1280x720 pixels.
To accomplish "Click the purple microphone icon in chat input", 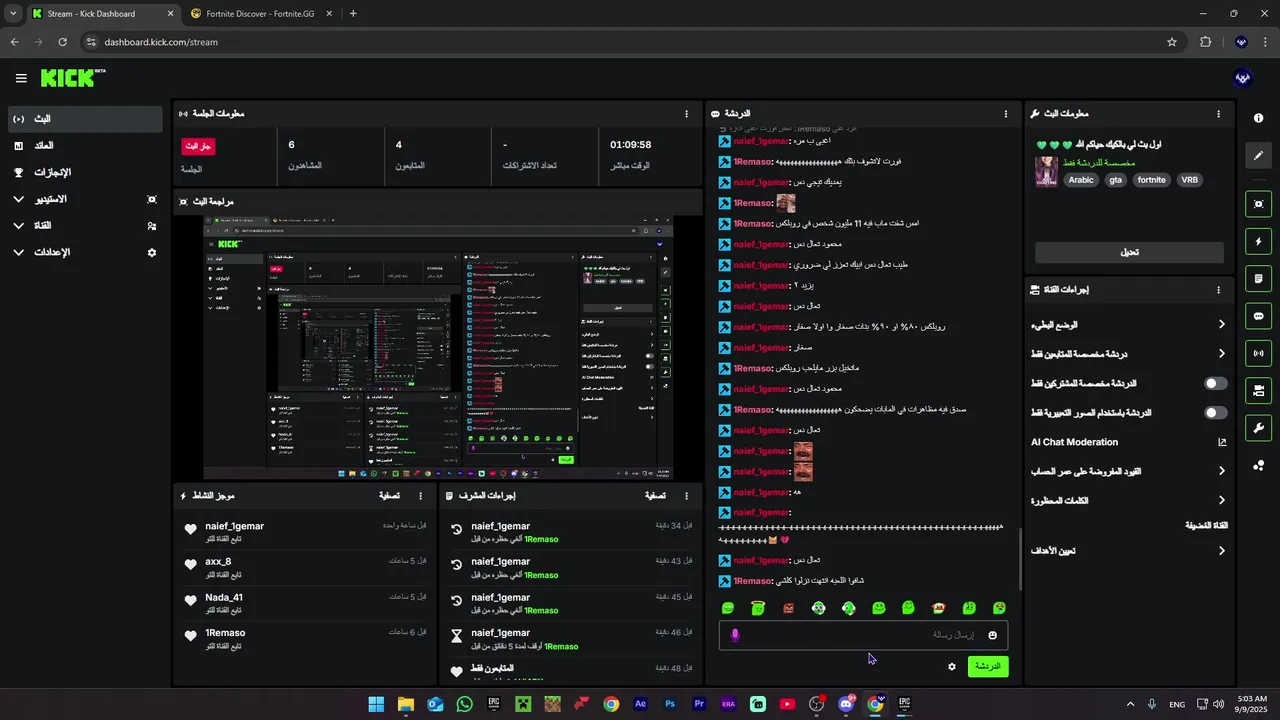I will [735, 635].
